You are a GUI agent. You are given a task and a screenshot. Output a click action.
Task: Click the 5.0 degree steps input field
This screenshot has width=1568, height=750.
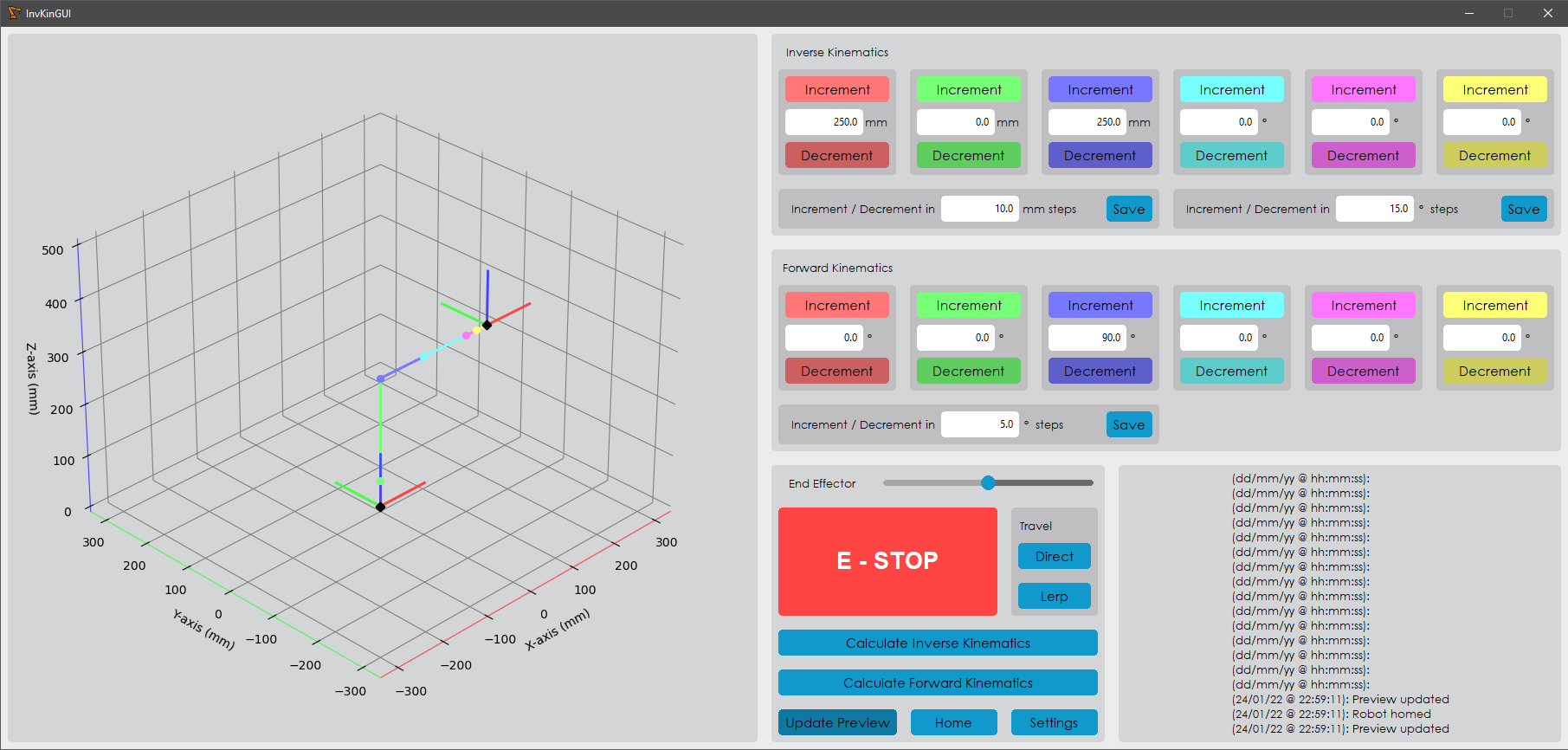point(979,424)
